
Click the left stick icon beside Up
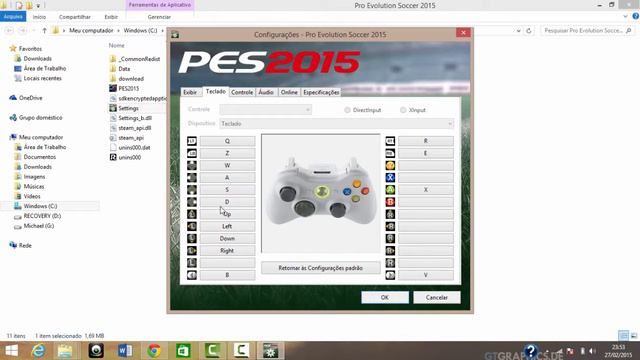pyautogui.click(x=191, y=214)
